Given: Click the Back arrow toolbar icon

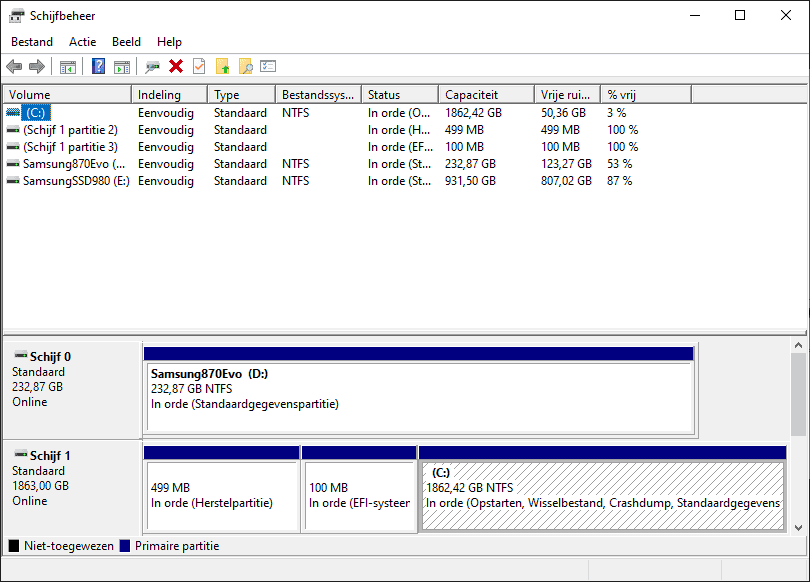Looking at the screenshot, I should click(14, 67).
